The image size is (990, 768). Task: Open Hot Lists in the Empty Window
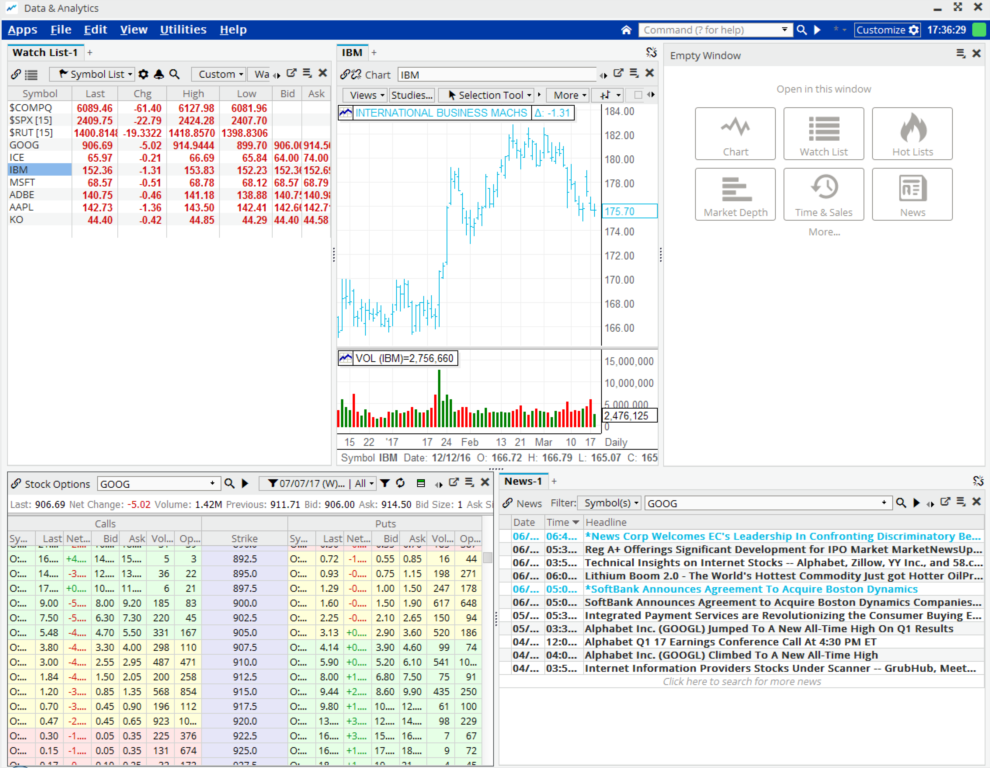point(912,133)
